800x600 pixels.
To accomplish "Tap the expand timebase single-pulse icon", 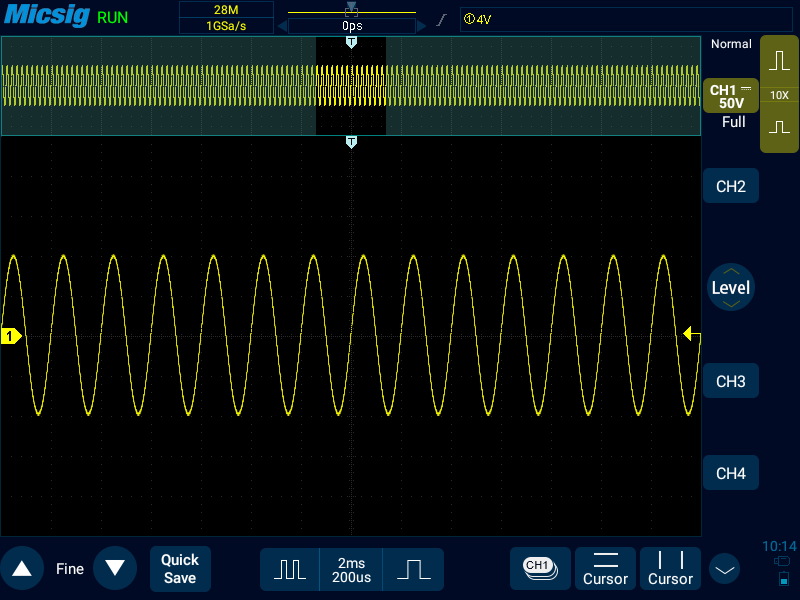I will pyautogui.click(x=413, y=569).
